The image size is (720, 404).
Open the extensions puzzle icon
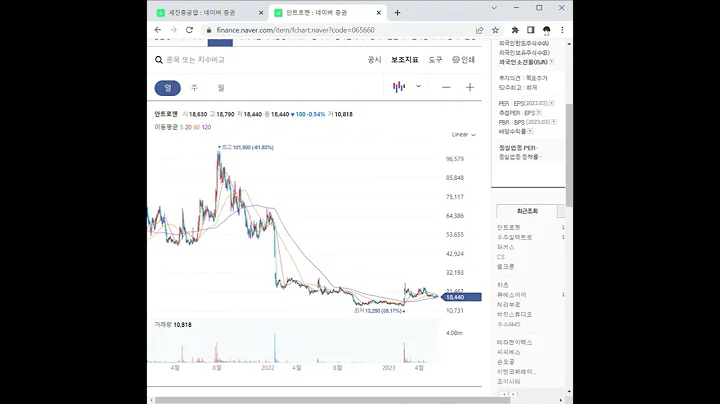point(515,30)
